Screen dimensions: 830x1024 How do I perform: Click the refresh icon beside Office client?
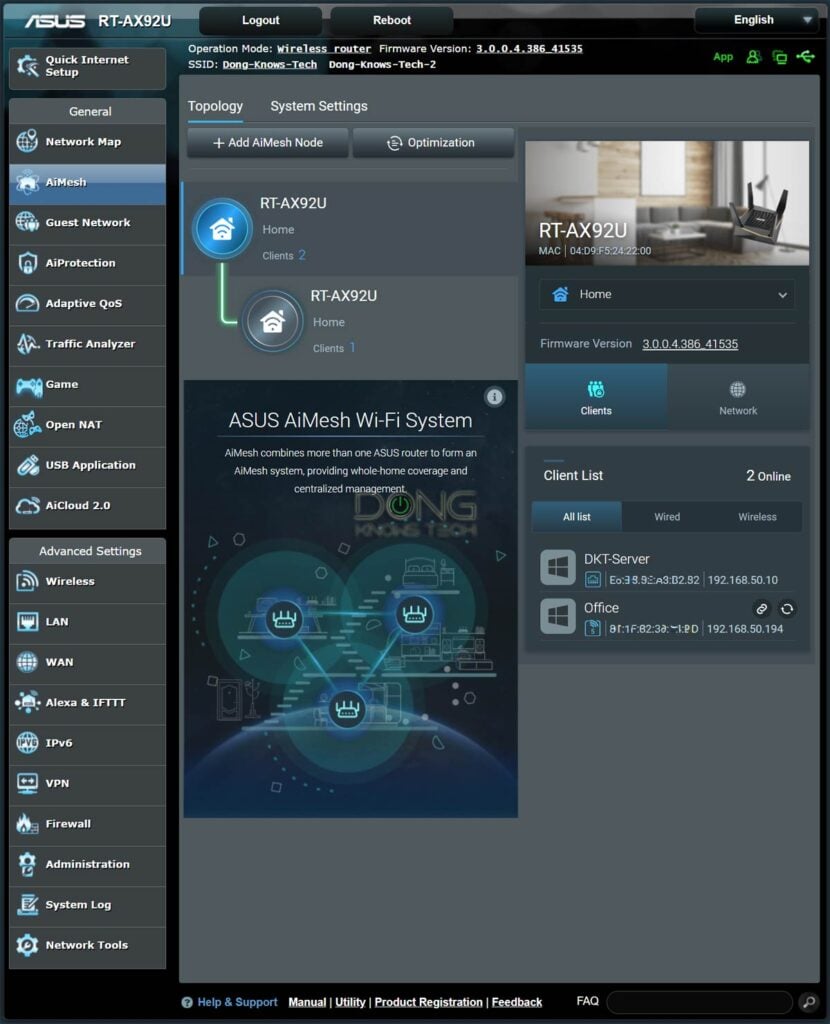tap(787, 609)
